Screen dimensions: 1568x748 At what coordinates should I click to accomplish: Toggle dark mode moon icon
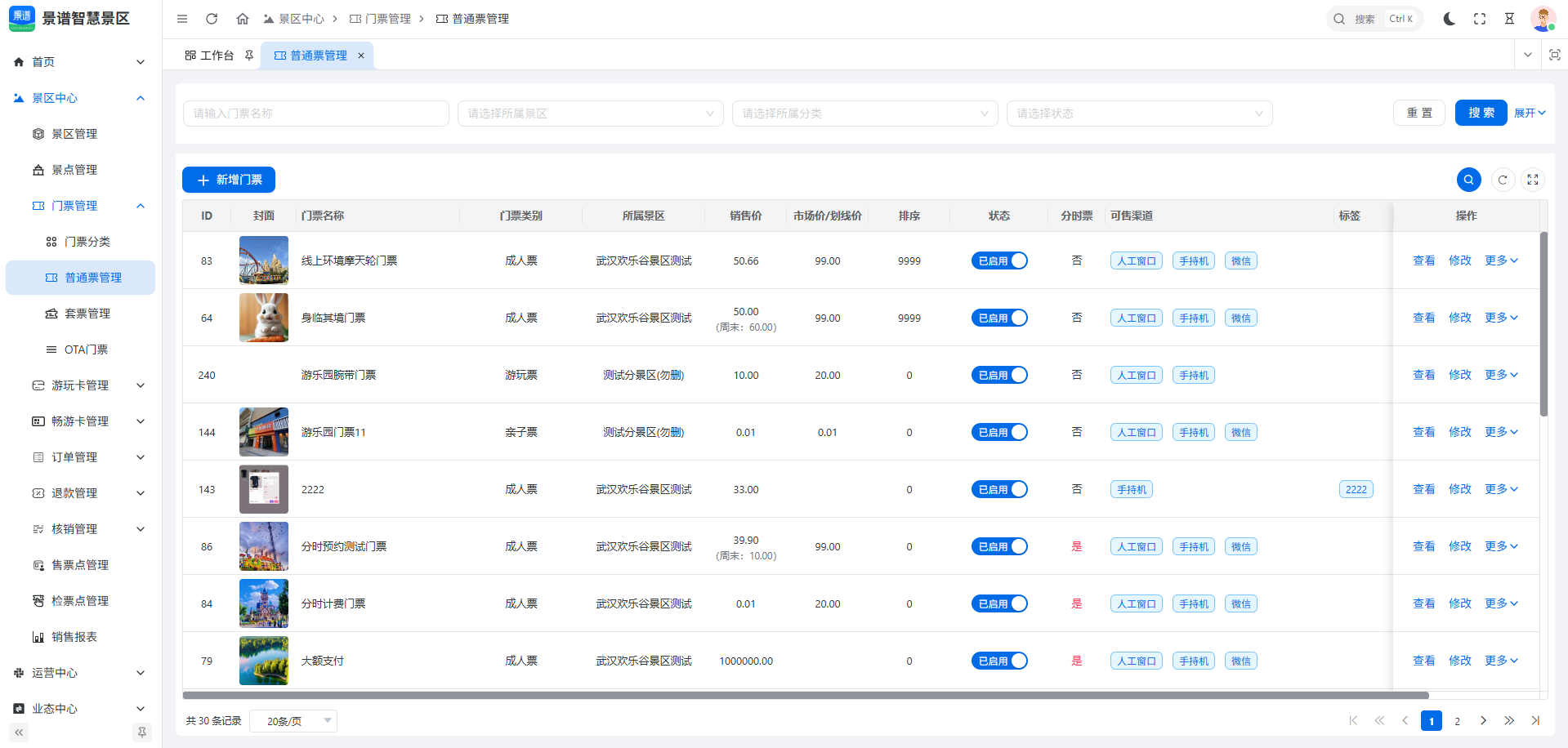1450,19
